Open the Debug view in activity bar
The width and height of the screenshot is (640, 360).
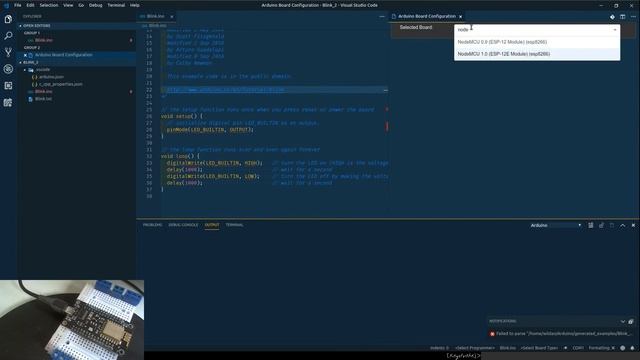[x=8, y=69]
